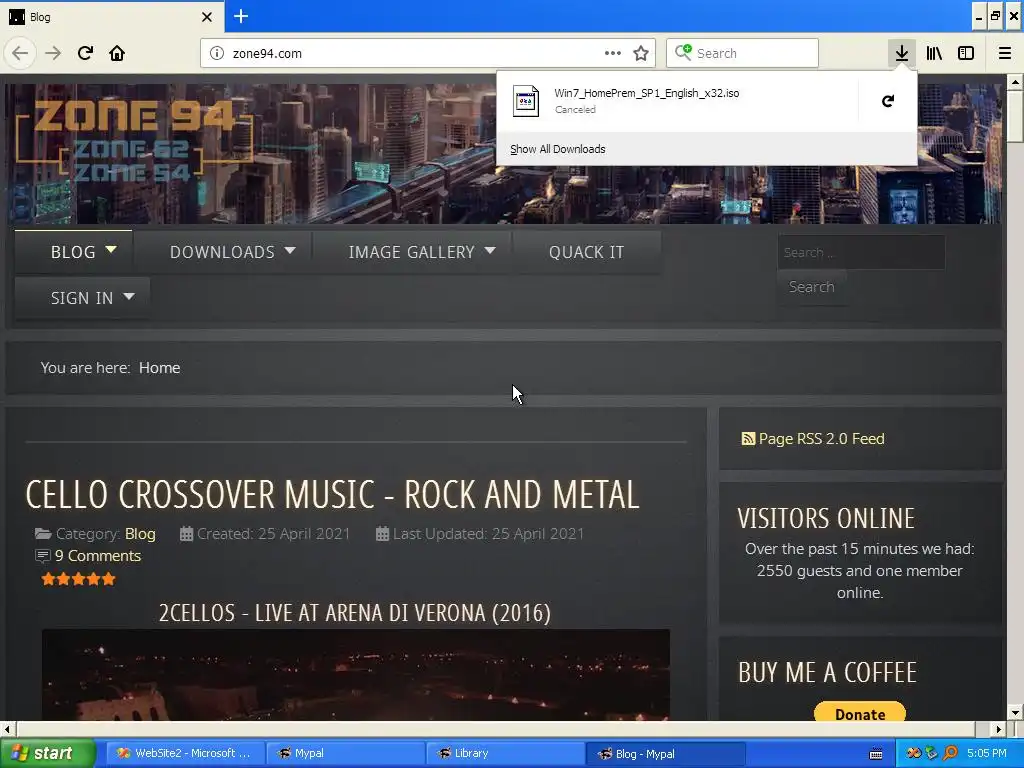Open Page RSS 2.0 Feed link
This screenshot has height=768, width=1024.
822,439
